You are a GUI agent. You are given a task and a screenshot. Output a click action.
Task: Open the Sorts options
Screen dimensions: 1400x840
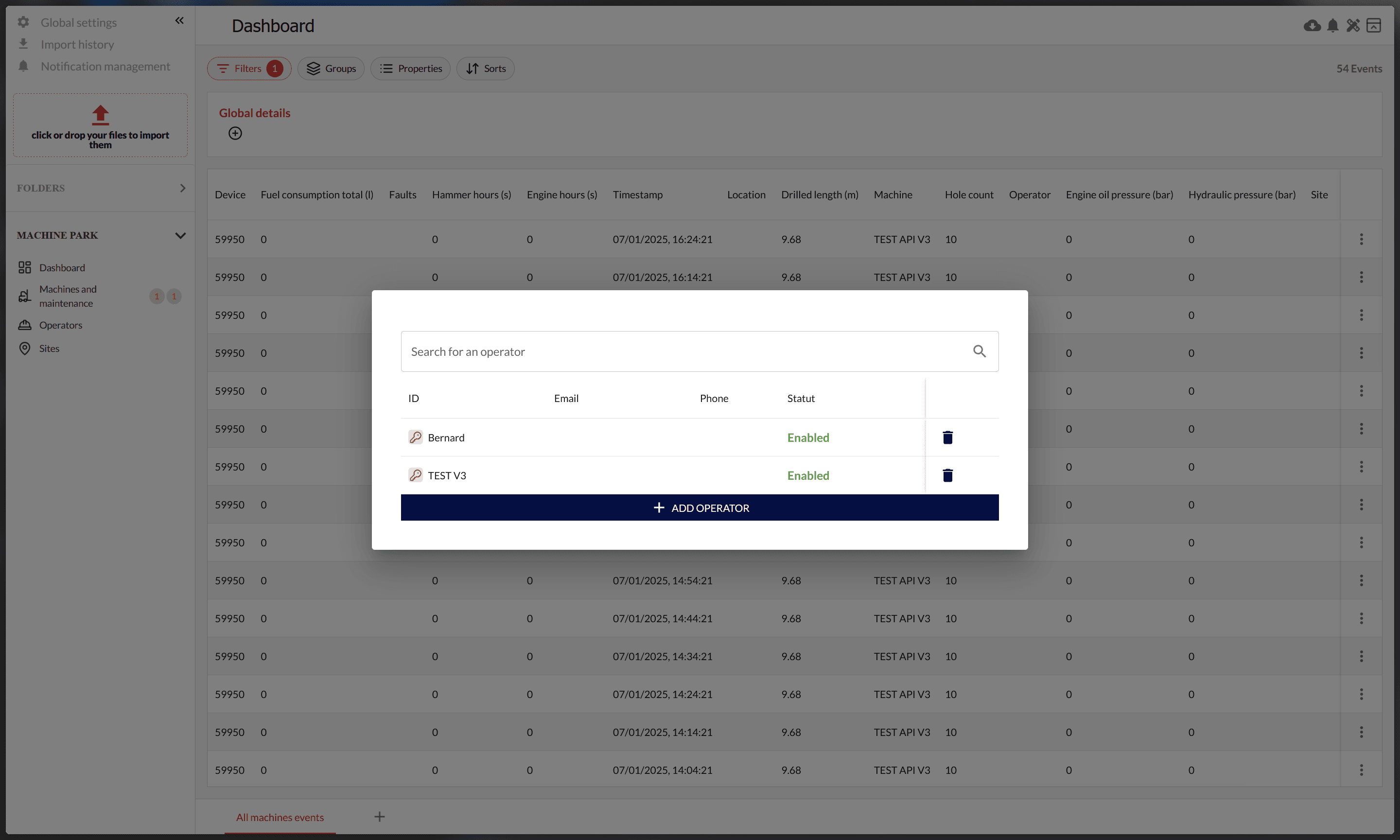(485, 69)
